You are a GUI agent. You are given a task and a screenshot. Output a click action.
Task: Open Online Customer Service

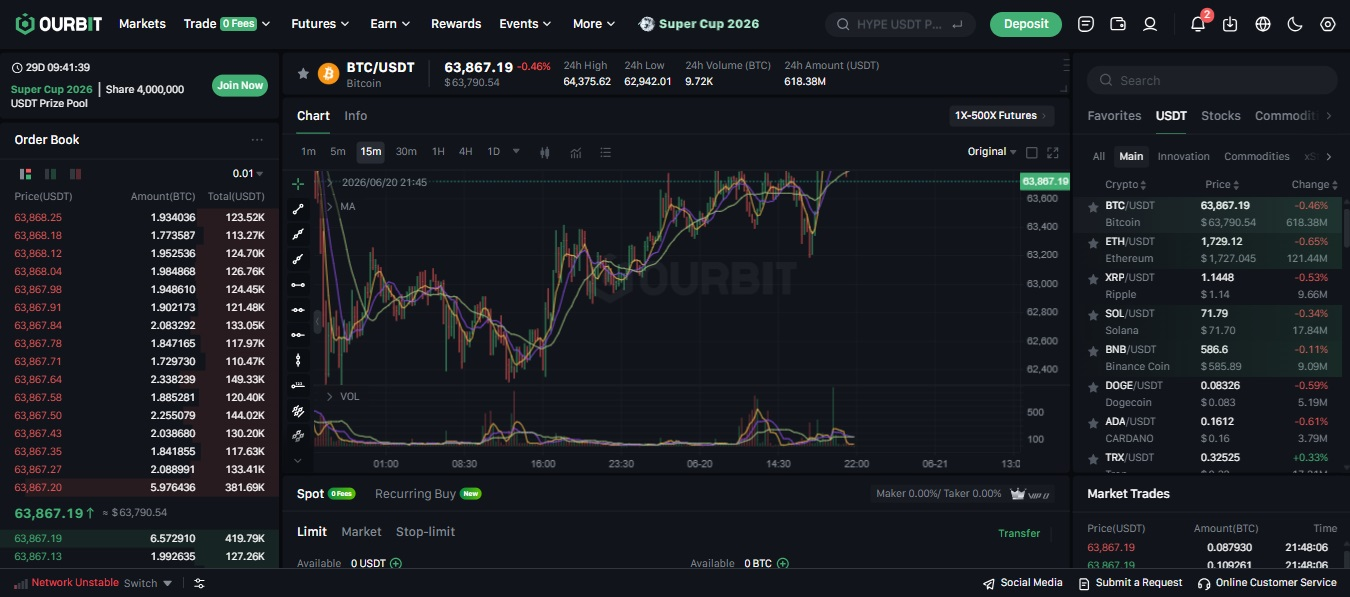[x=1267, y=583]
